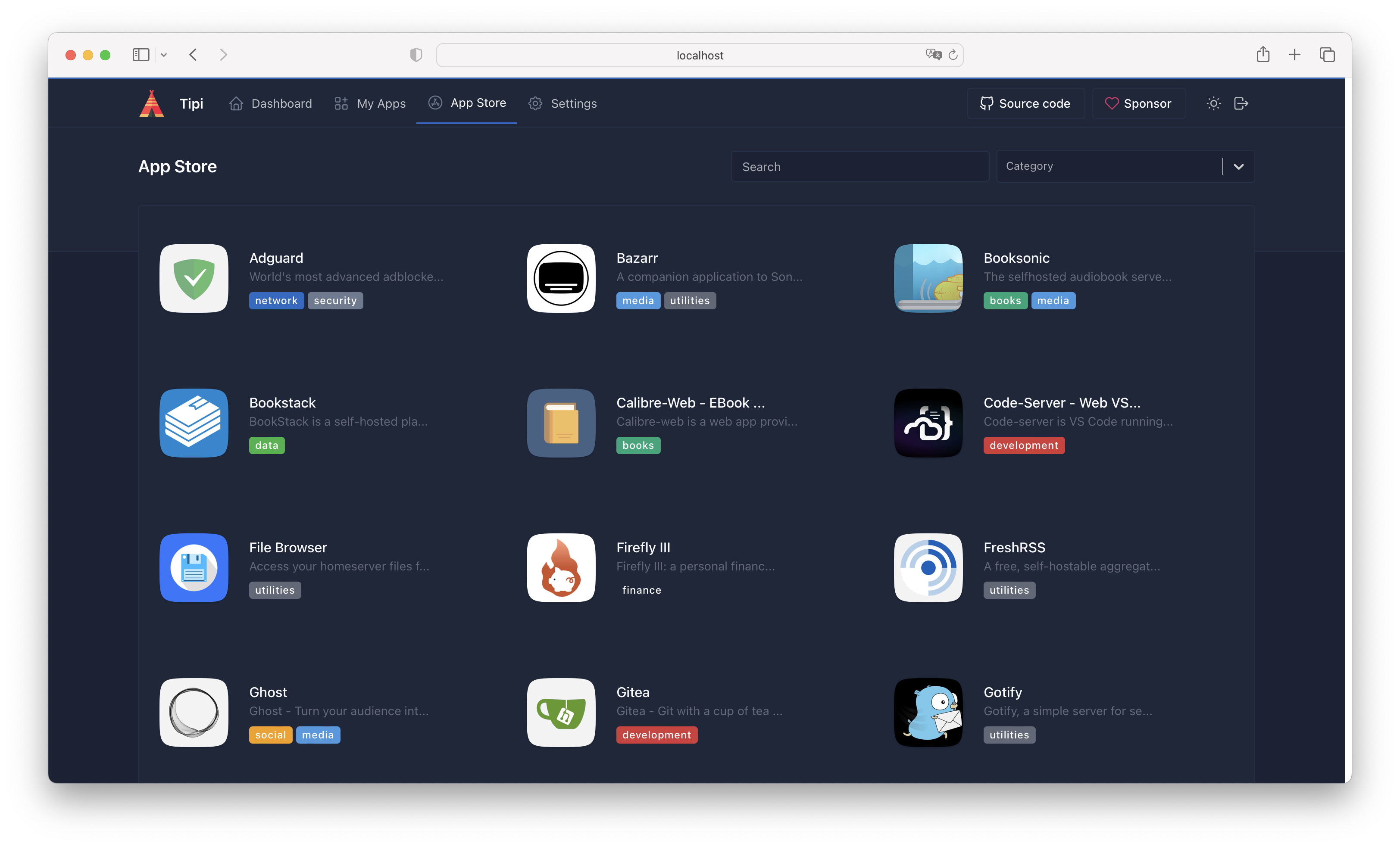Expand the Category dropdown

(1108, 166)
